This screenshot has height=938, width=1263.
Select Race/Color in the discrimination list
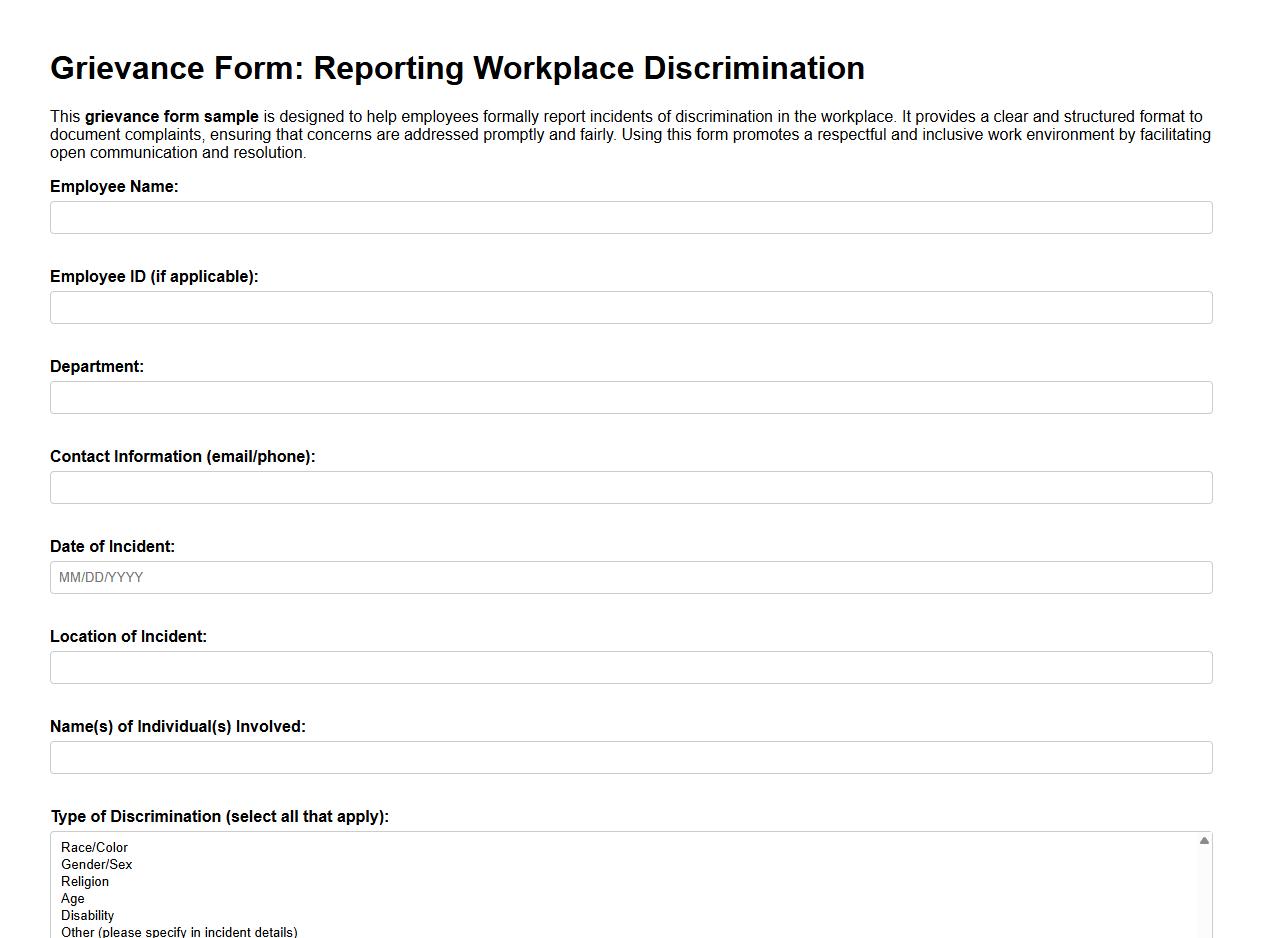click(x=93, y=847)
